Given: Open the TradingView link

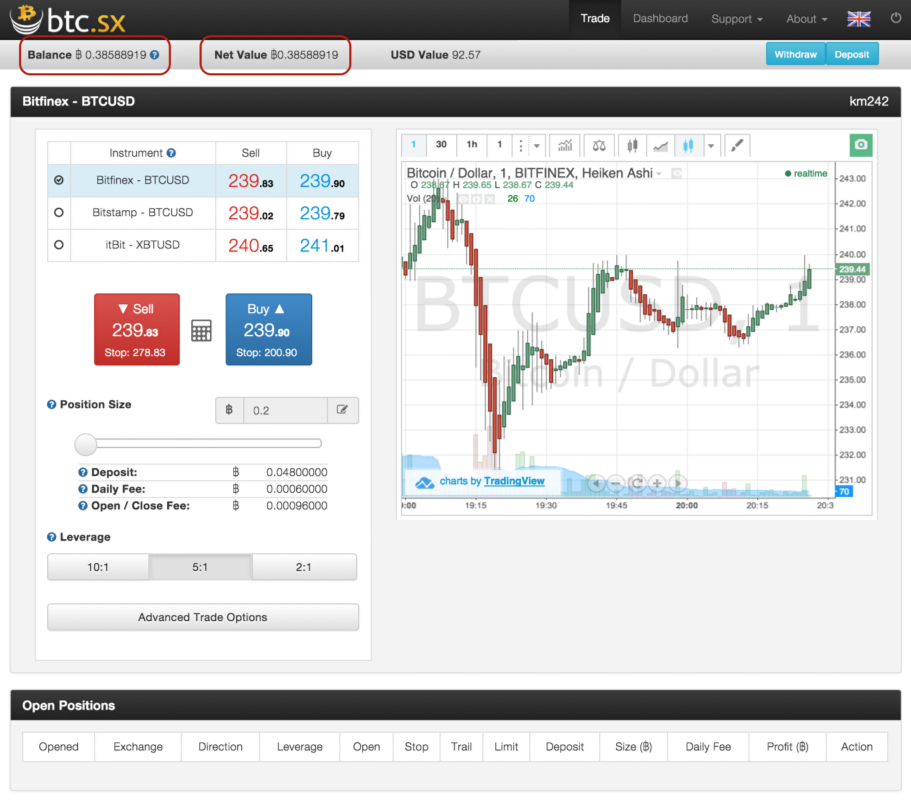Looking at the screenshot, I should [x=514, y=481].
